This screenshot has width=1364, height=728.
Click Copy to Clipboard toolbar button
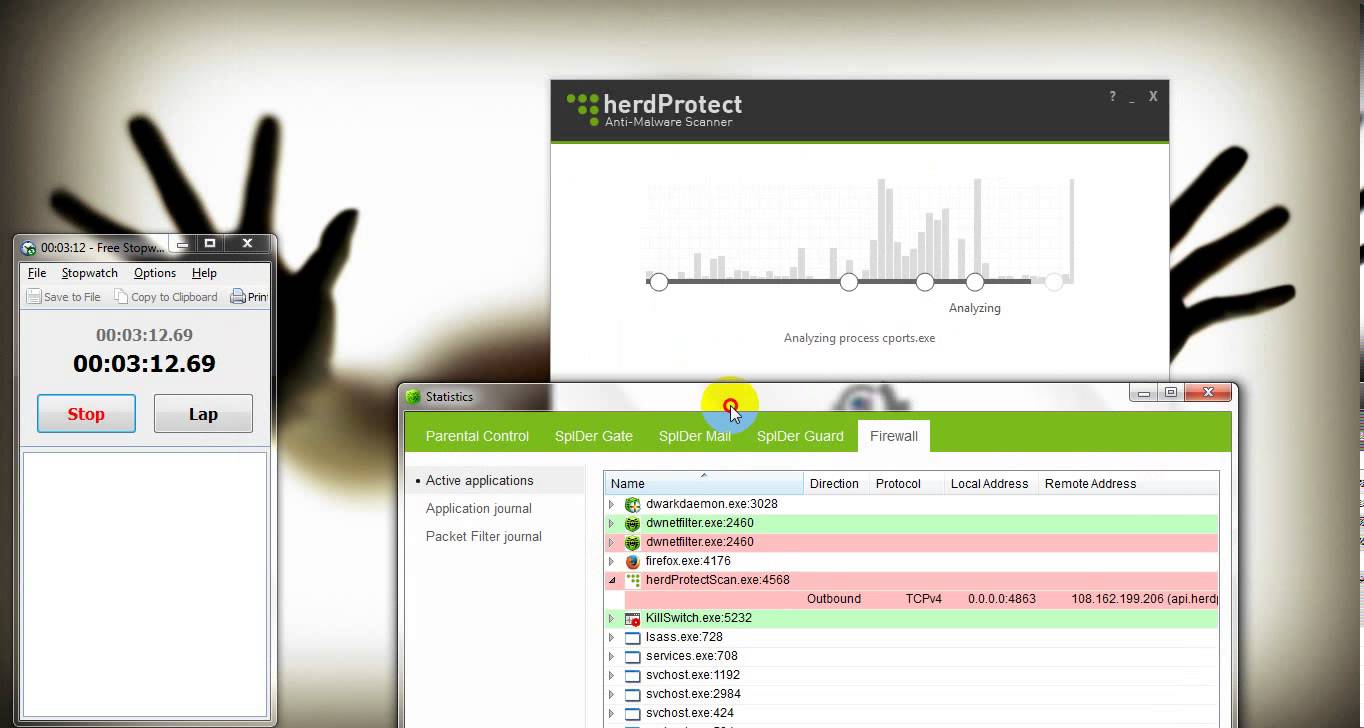(166, 297)
